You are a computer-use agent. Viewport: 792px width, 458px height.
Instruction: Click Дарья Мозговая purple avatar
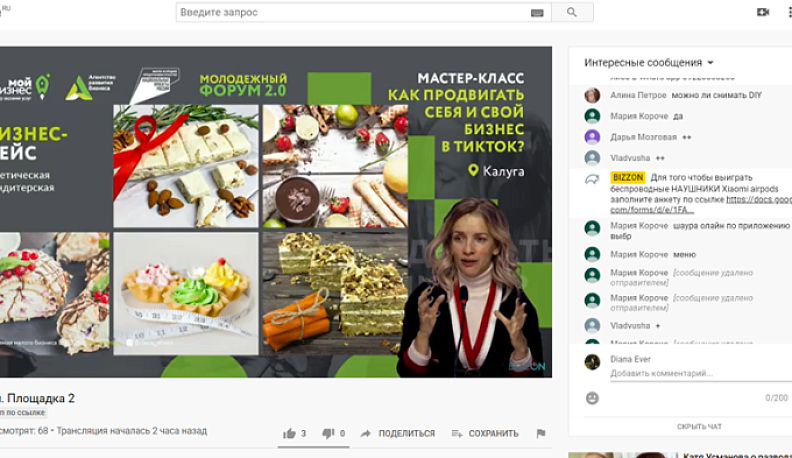point(592,137)
